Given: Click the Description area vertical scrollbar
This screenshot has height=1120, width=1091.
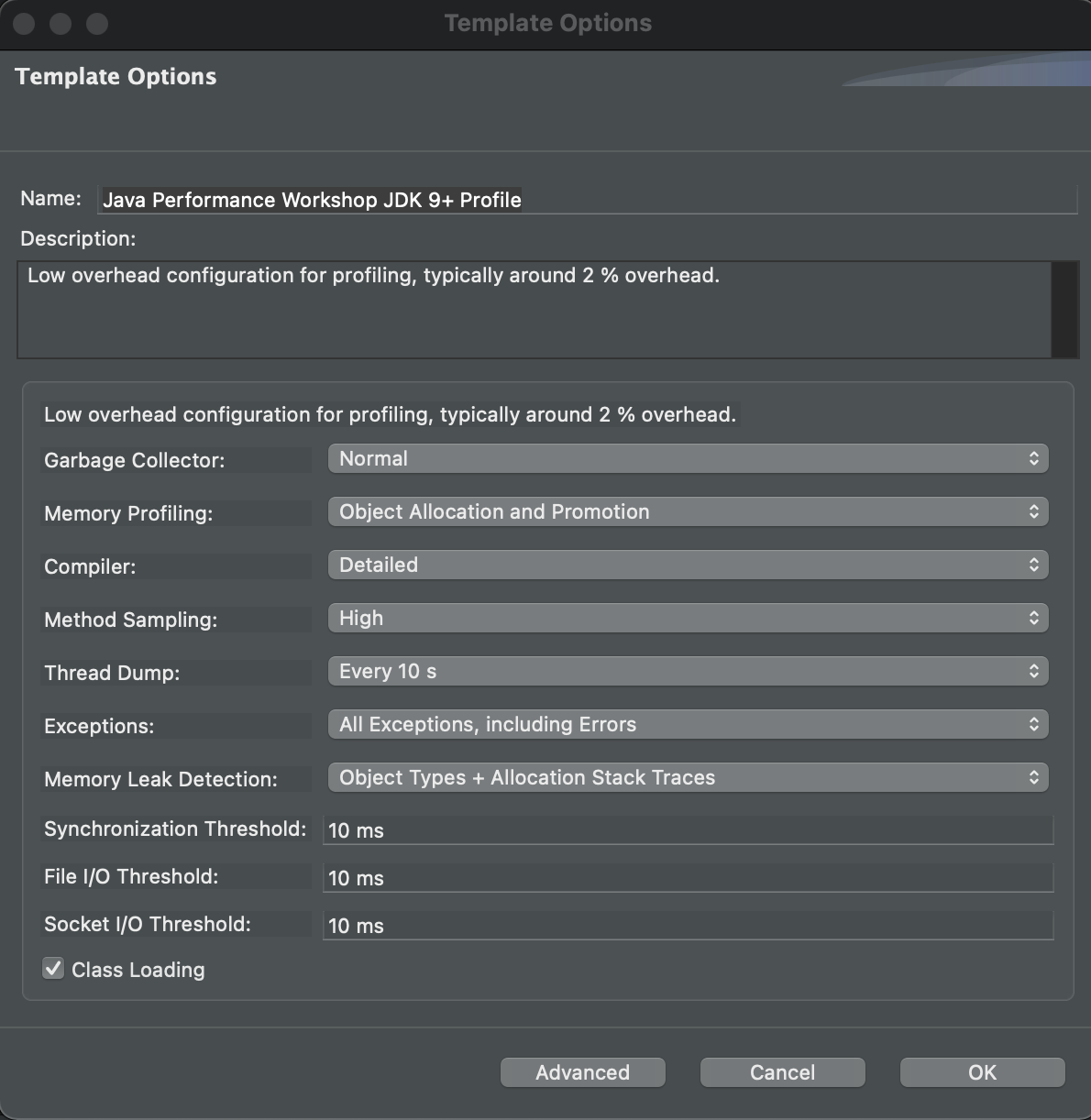Looking at the screenshot, I should tap(1064, 310).
